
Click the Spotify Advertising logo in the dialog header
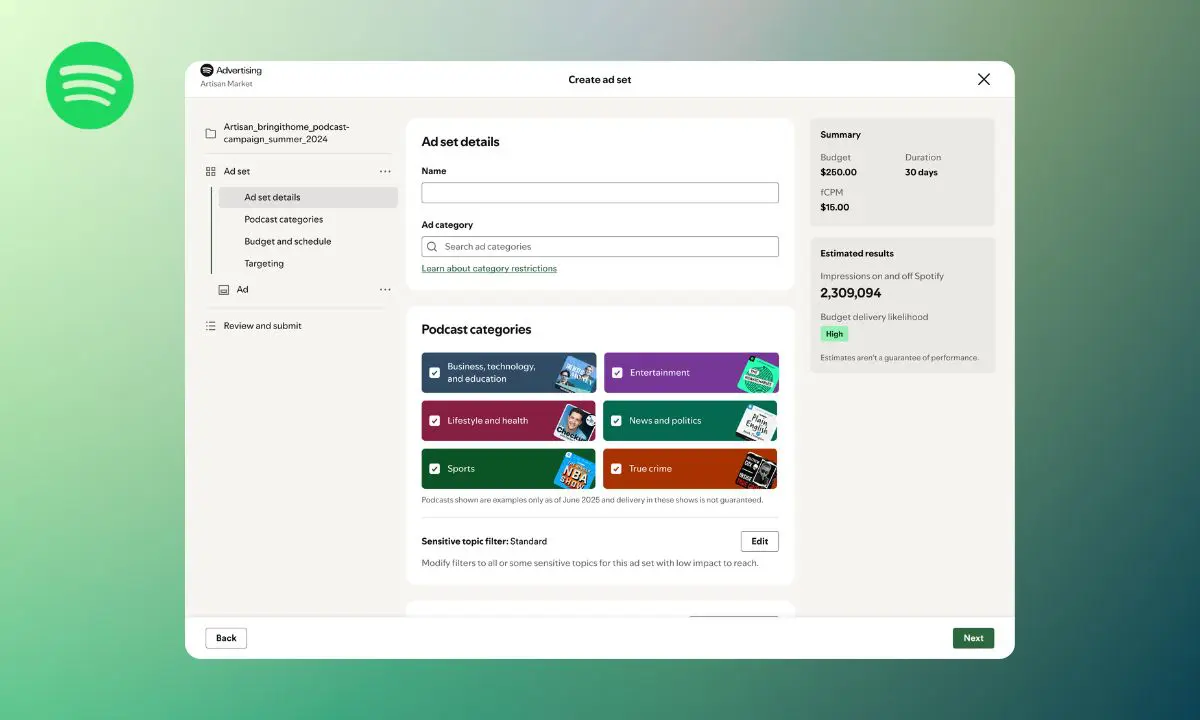(231, 71)
